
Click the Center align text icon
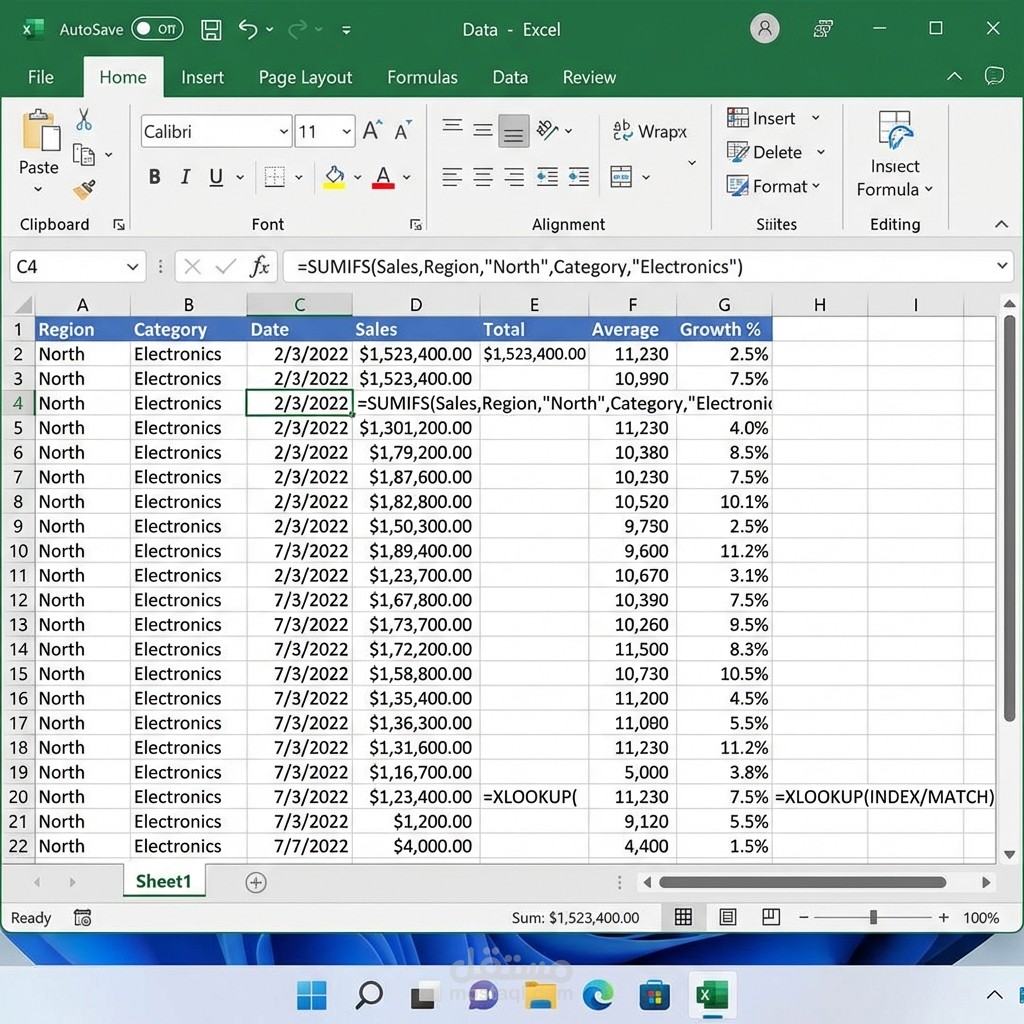pyautogui.click(x=483, y=177)
